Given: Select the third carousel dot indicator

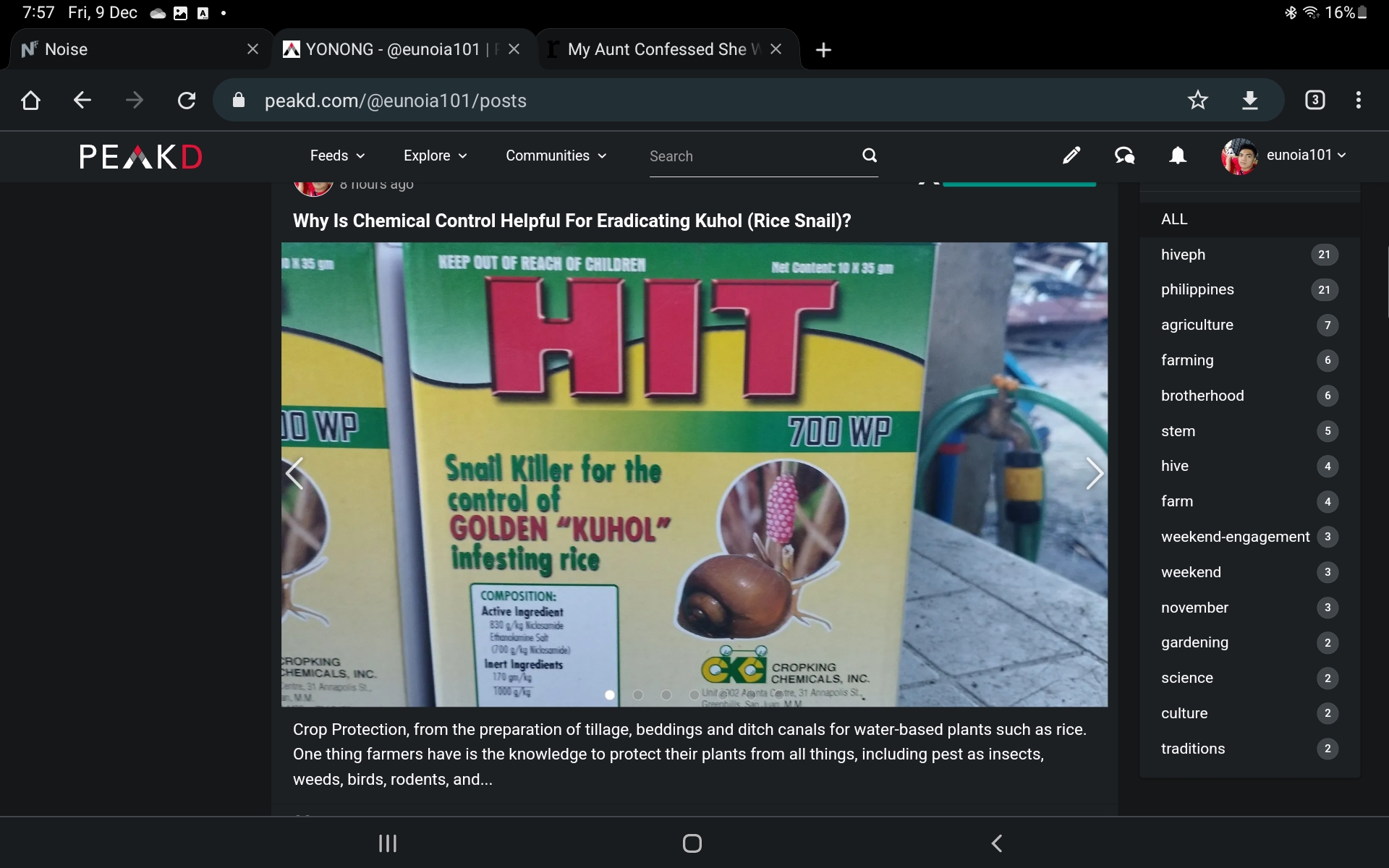Looking at the screenshot, I should [666, 695].
